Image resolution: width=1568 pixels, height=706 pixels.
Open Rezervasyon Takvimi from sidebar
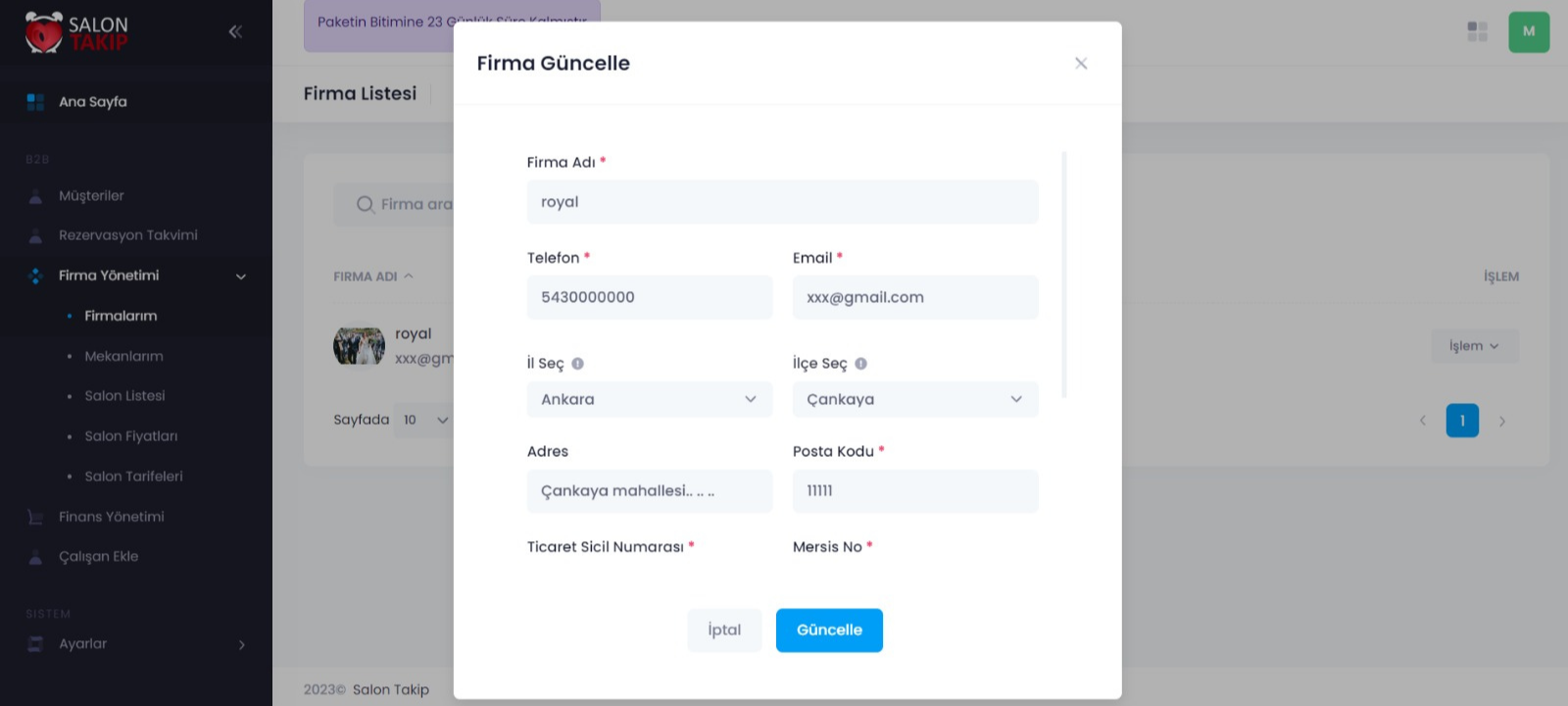(x=128, y=235)
